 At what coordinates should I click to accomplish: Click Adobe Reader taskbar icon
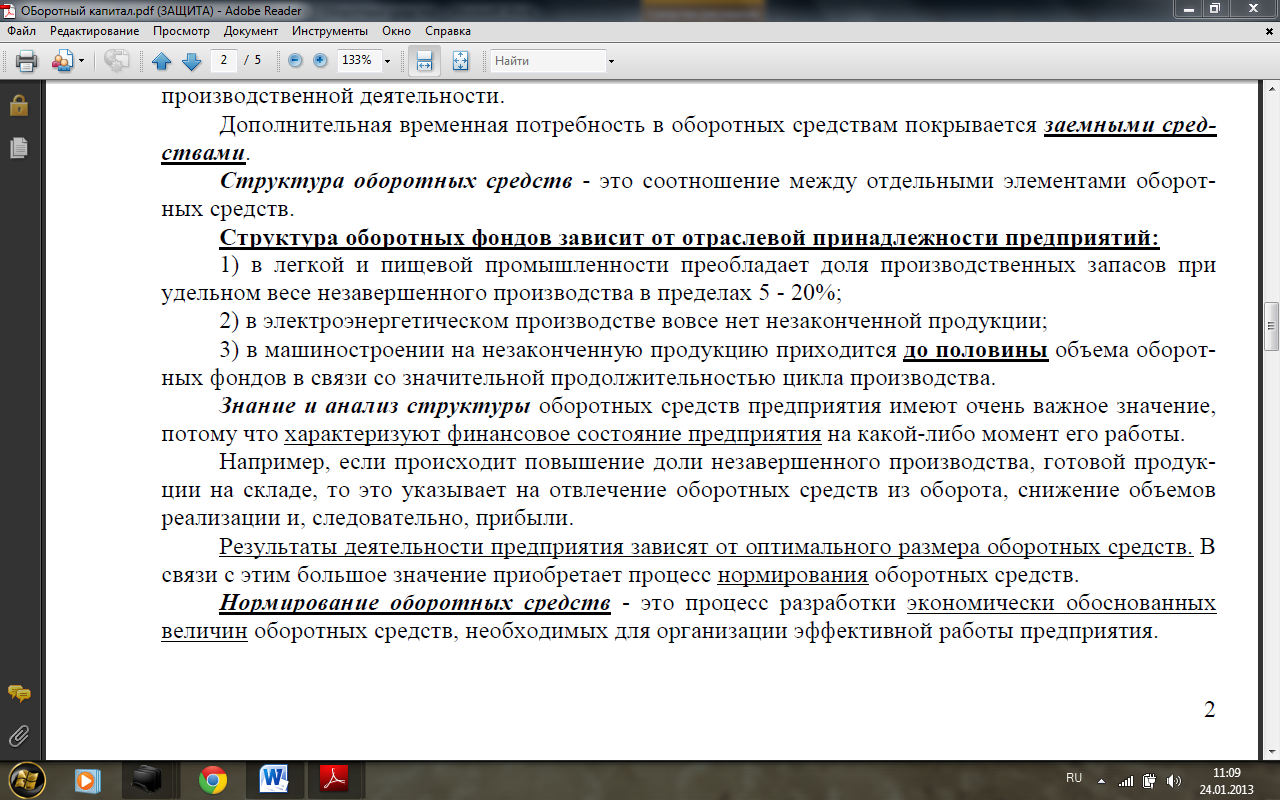[x=333, y=779]
